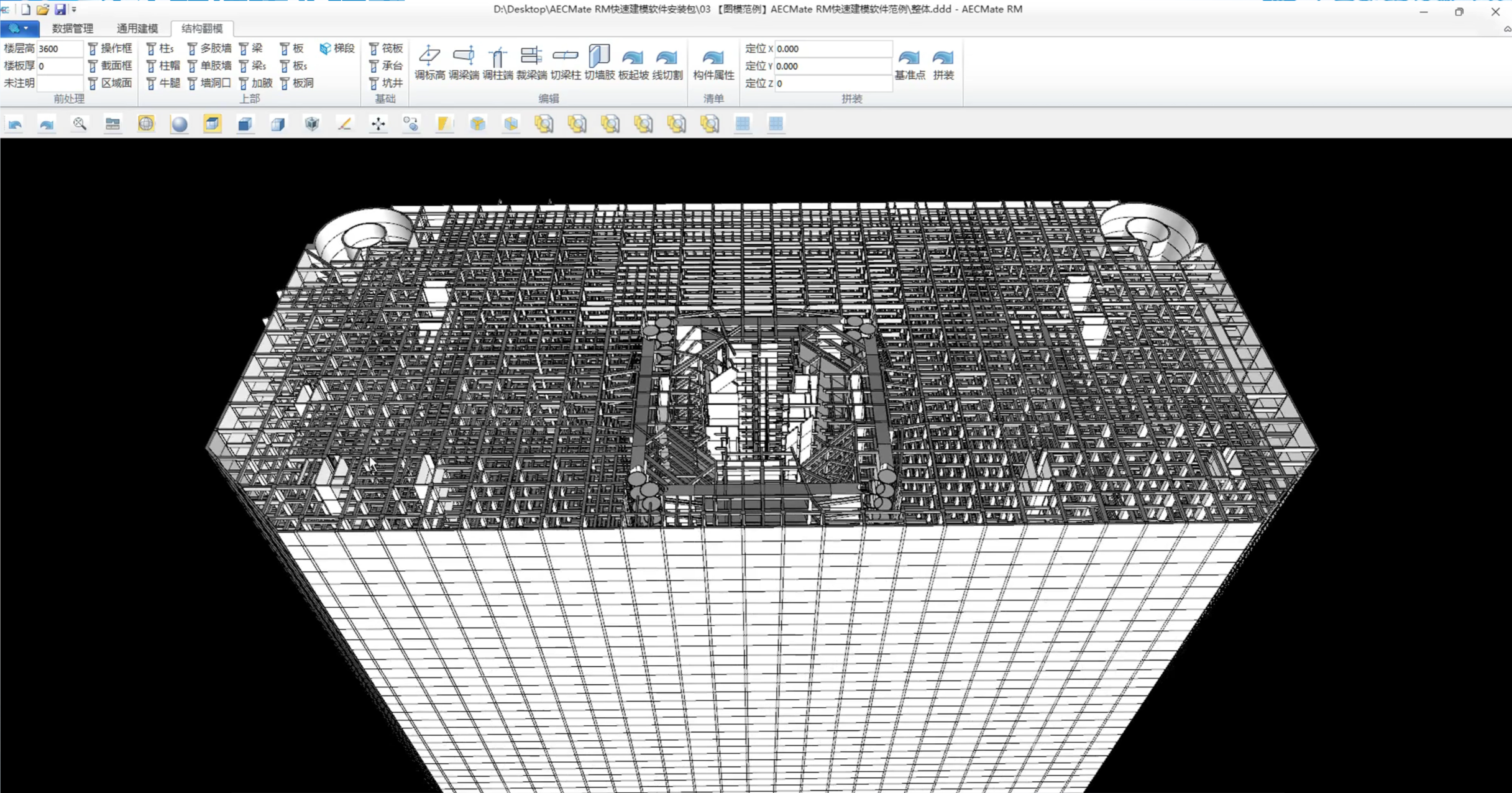Toggle the highlighted globe view mode
Screen dimensions: 1512x793
click(x=146, y=124)
